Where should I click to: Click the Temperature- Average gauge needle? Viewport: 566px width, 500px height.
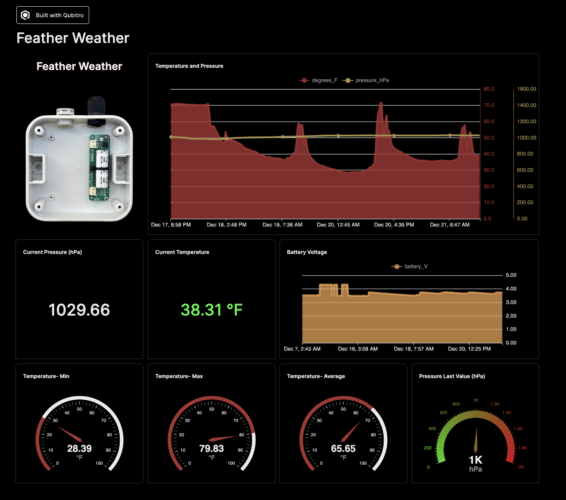point(351,432)
